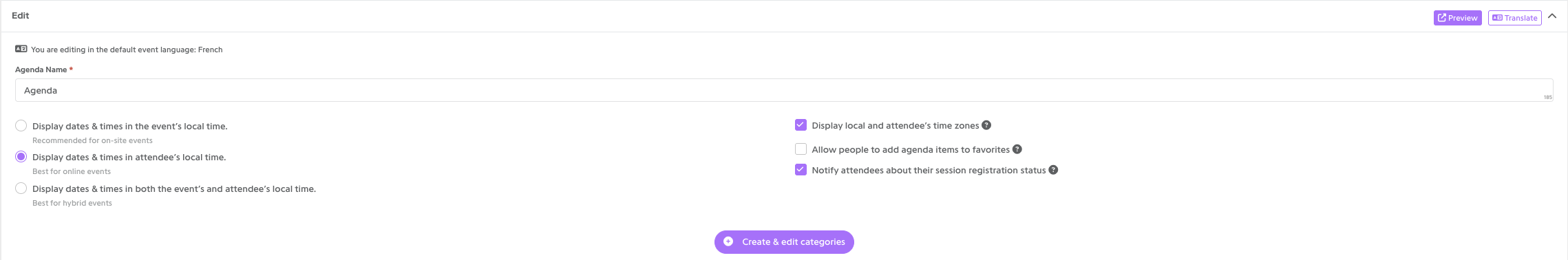Click help icon beside time zones option
The width and height of the screenshot is (1568, 260).
pos(986,125)
